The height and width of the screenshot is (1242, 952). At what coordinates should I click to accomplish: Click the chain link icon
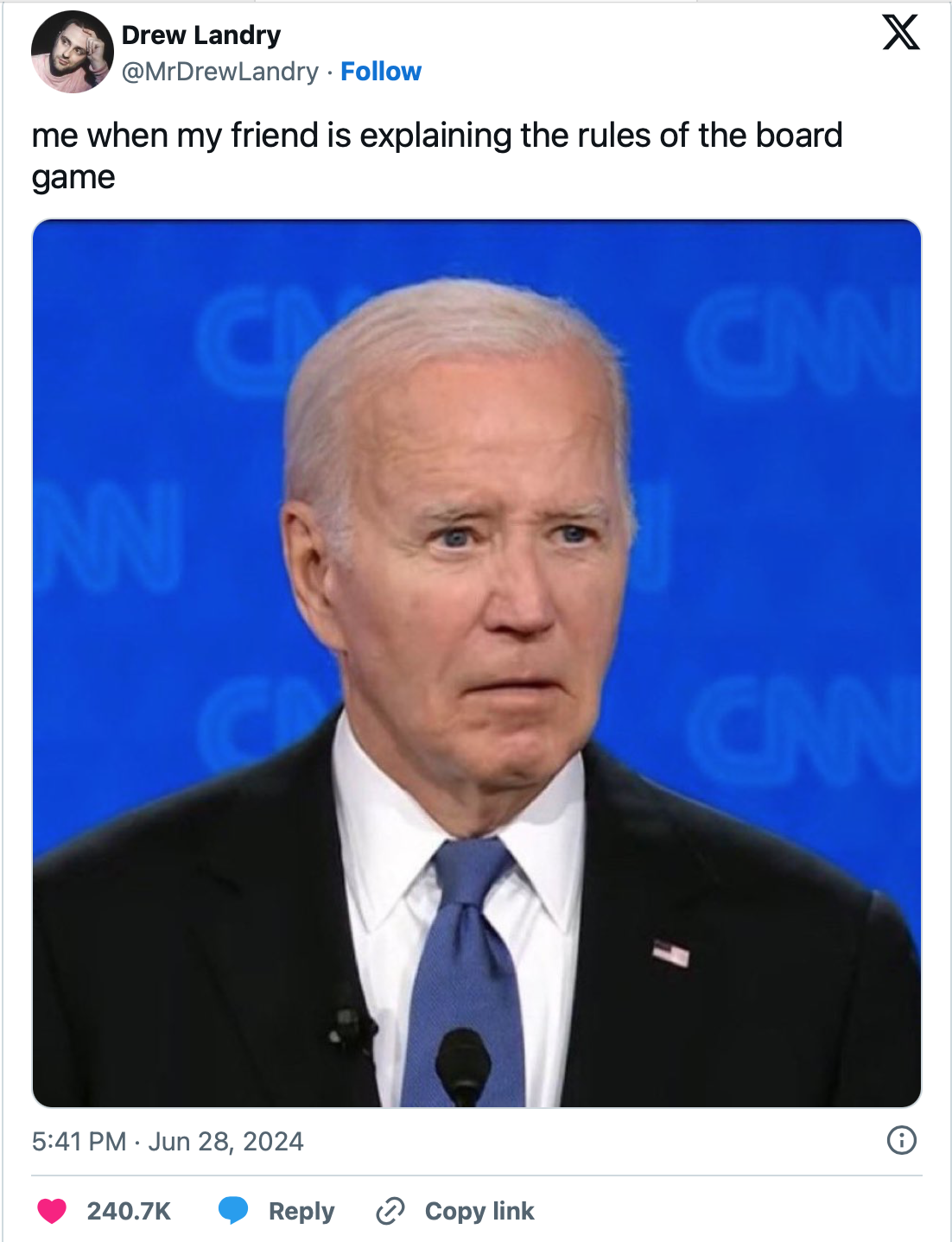[390, 1211]
